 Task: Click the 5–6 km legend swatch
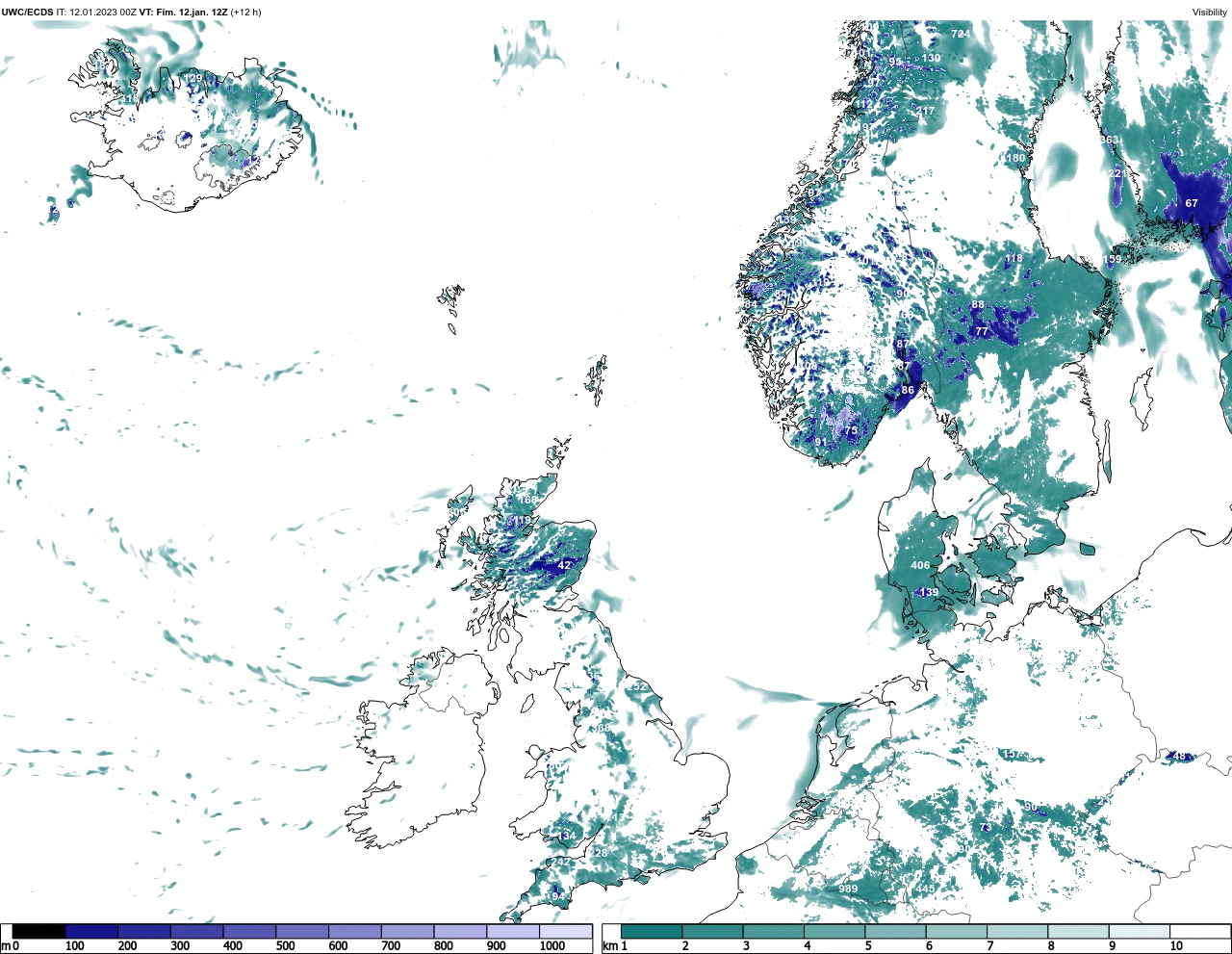click(895, 931)
